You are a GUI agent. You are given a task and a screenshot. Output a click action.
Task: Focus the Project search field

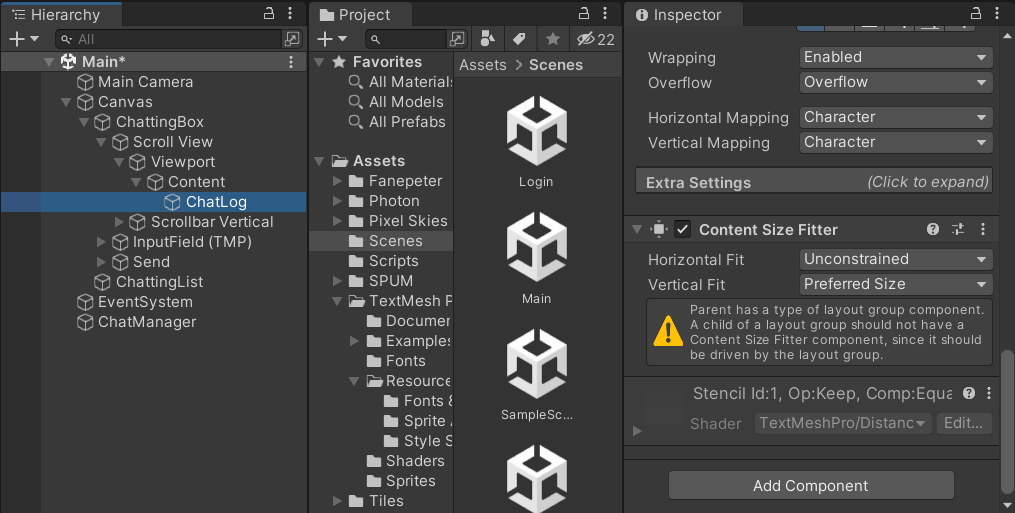(406, 39)
